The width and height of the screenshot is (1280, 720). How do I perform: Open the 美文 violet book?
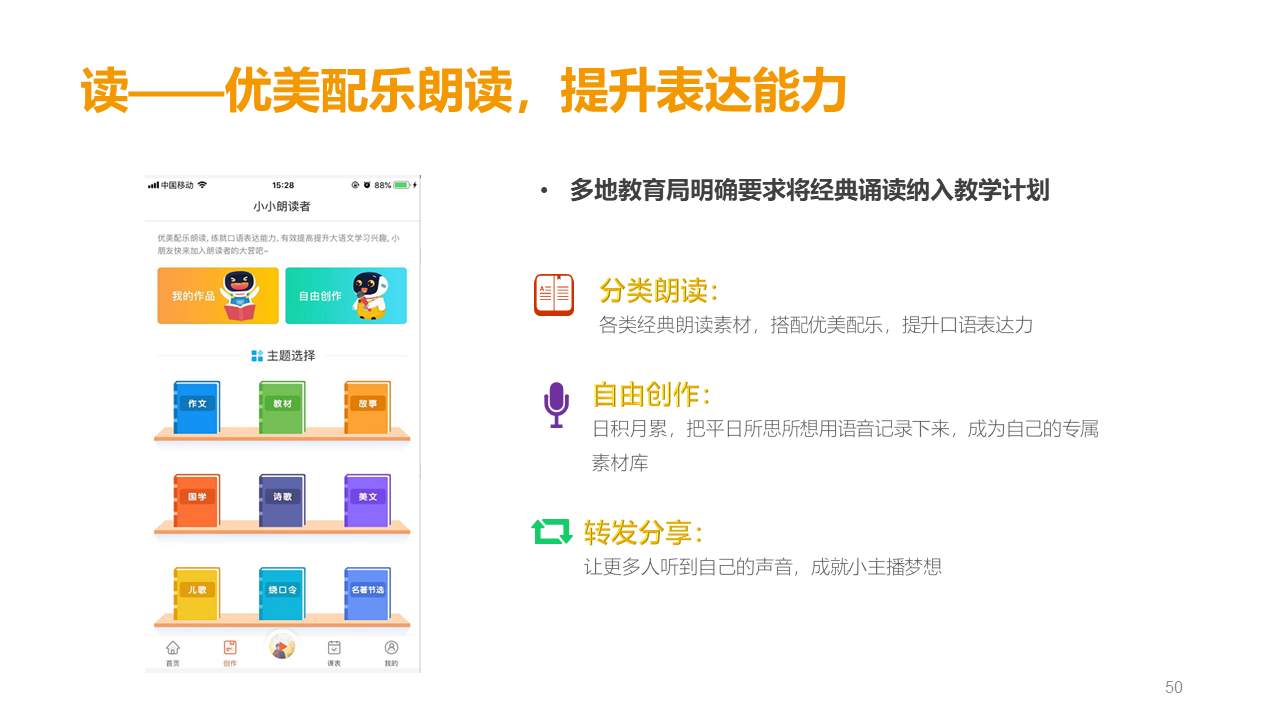367,499
